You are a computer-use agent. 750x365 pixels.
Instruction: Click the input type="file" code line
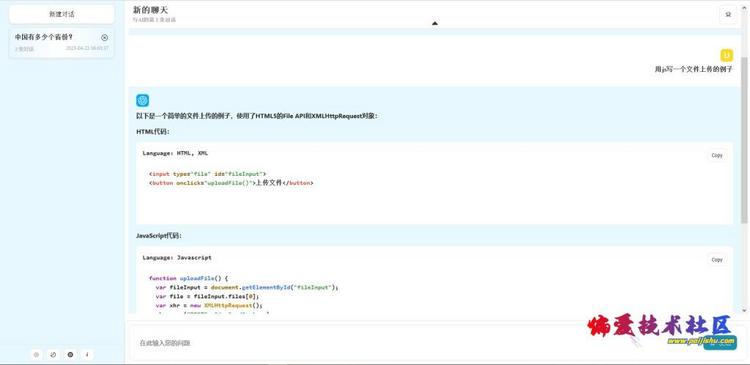(x=207, y=174)
